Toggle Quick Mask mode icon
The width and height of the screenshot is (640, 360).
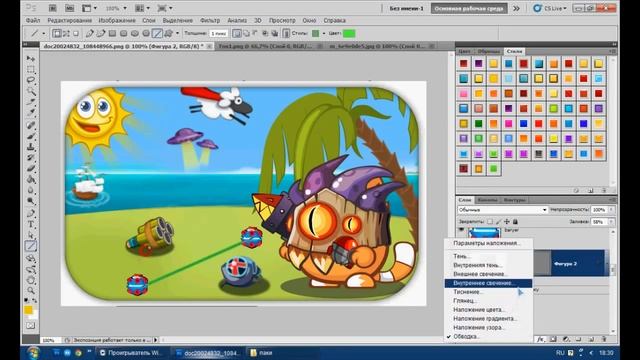click(x=31, y=326)
